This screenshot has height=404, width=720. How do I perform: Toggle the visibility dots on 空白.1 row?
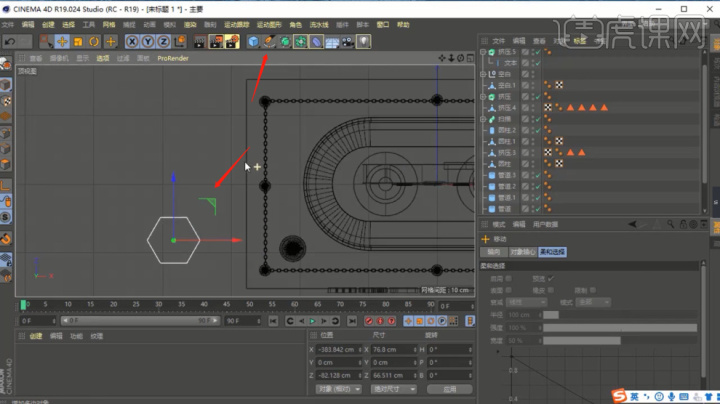533,85
